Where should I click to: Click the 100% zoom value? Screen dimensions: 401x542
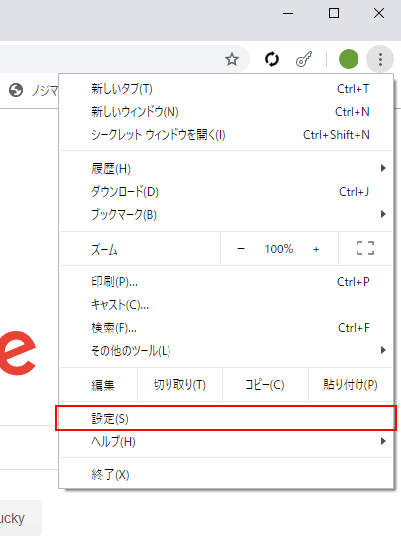(279, 249)
